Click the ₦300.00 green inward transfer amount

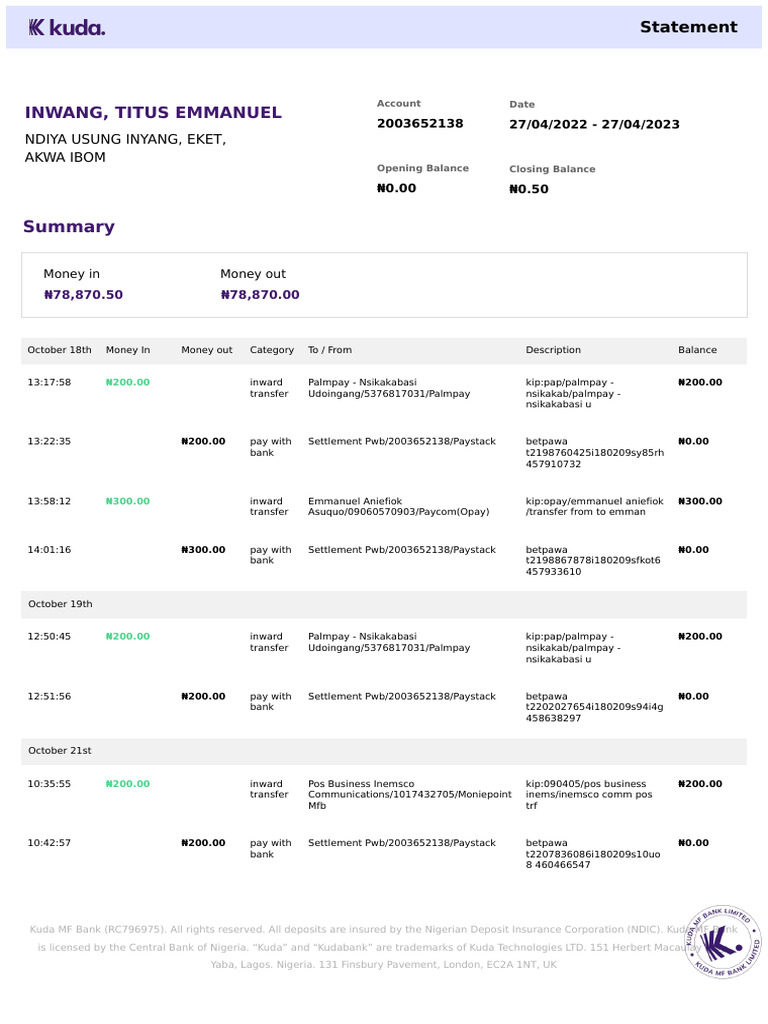tap(128, 501)
